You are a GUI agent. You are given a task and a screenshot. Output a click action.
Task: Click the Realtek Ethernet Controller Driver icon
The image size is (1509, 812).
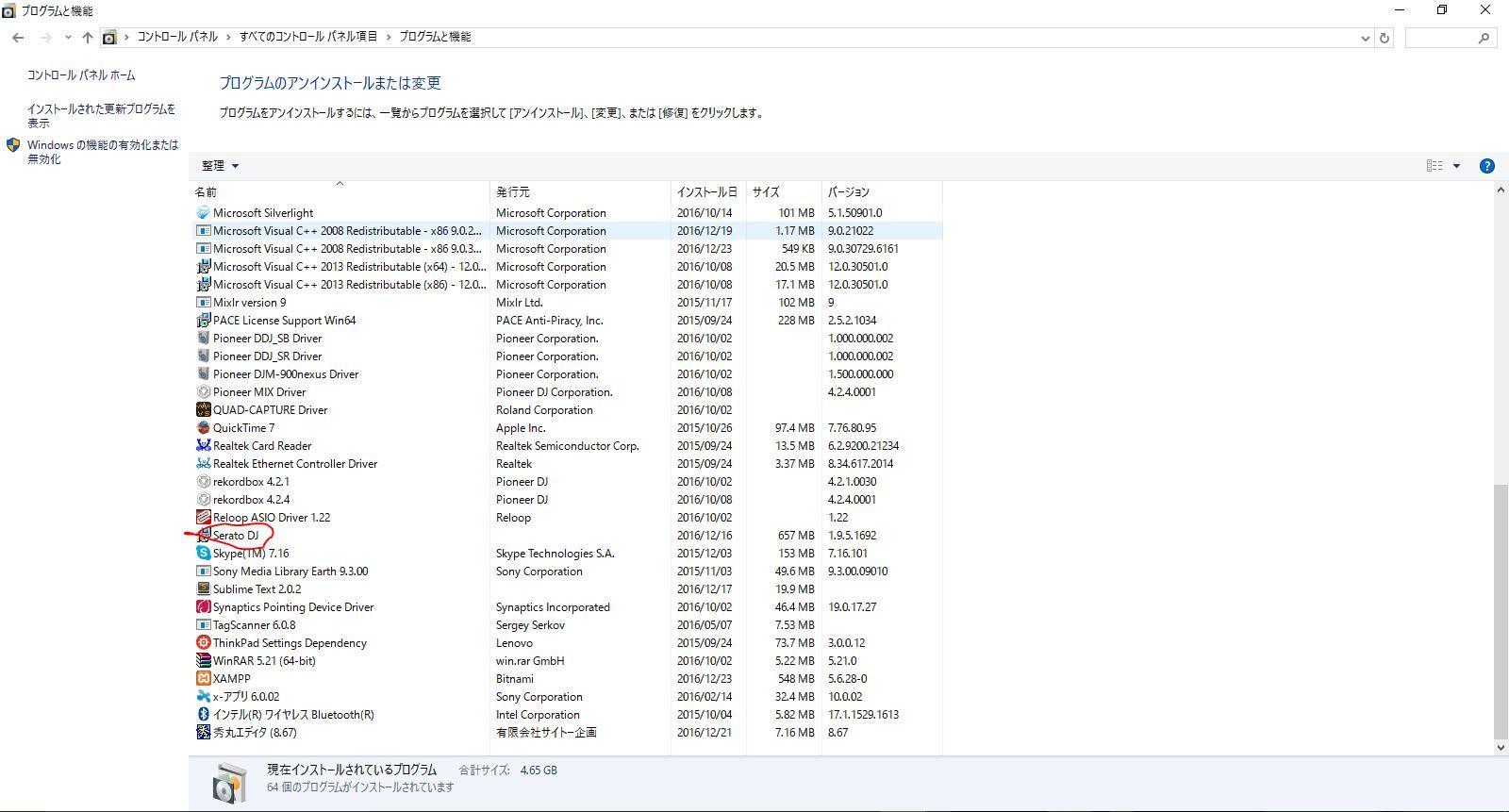point(203,464)
